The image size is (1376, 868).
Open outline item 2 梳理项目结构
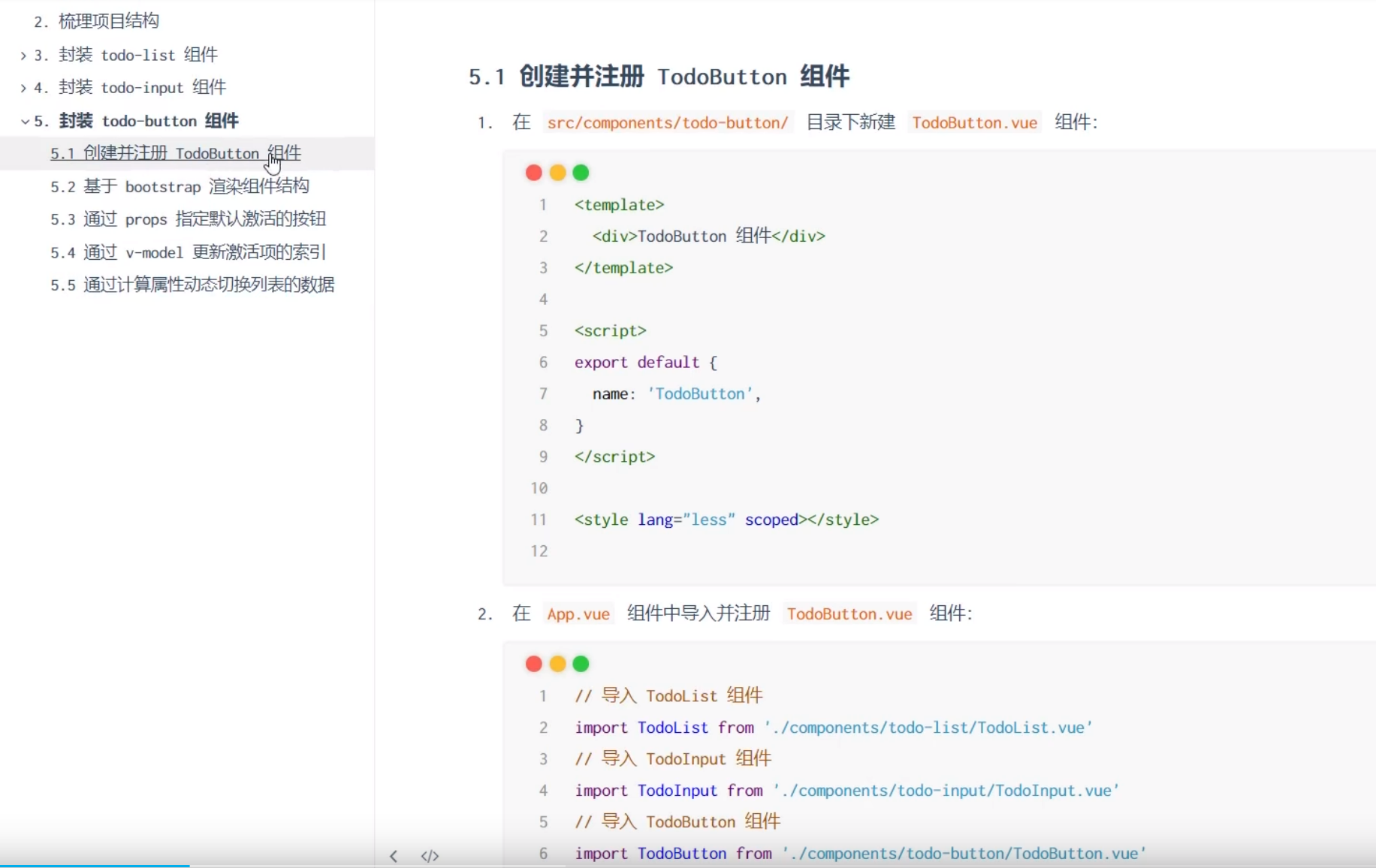point(96,21)
